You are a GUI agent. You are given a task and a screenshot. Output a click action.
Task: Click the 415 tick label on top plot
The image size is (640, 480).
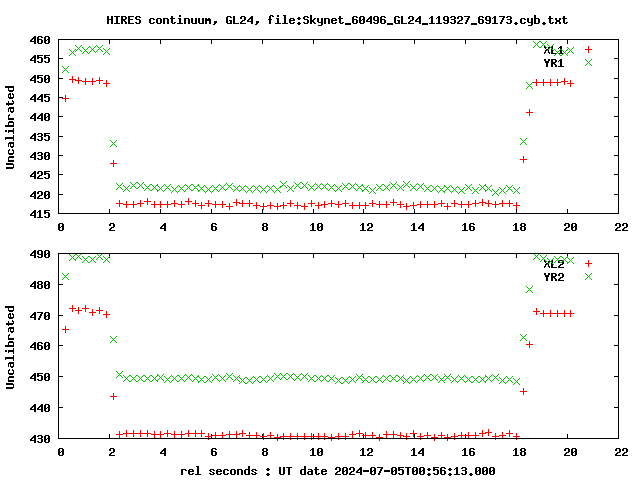(40, 214)
